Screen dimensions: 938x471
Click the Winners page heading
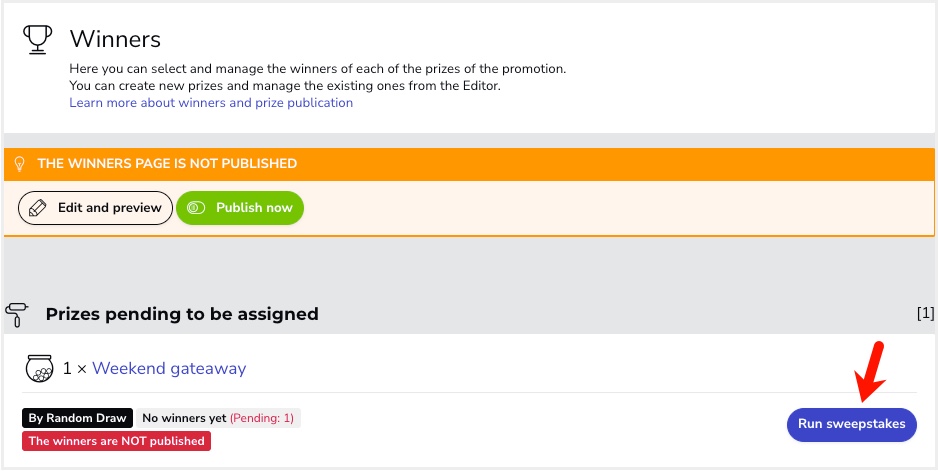(115, 39)
